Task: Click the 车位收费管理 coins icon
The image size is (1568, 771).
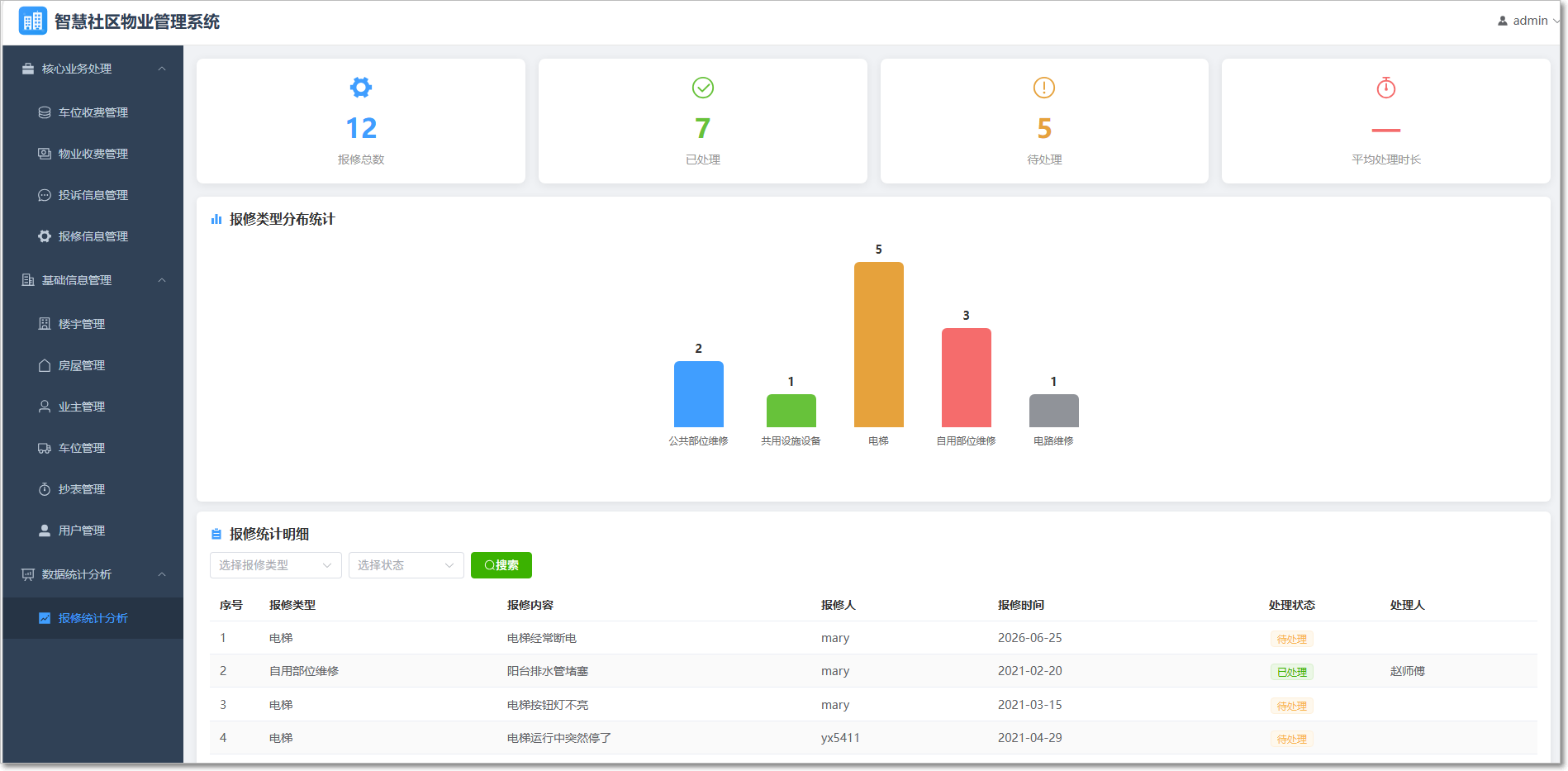Action: 45,112
